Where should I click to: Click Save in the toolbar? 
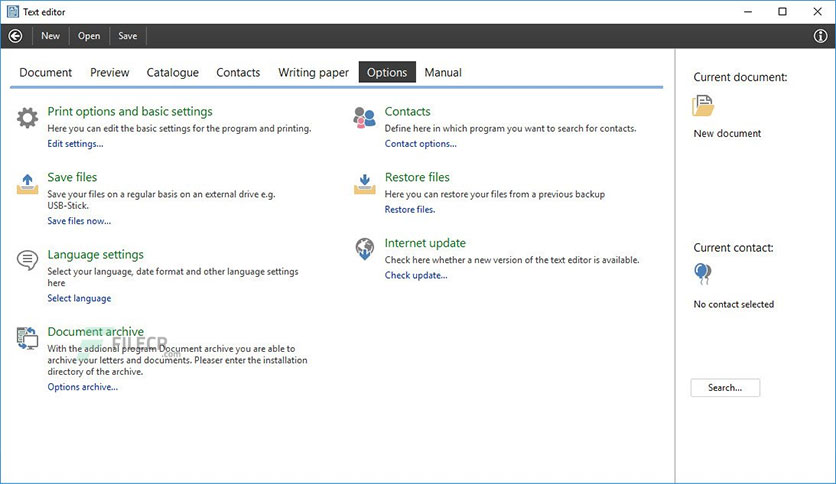[x=127, y=36]
